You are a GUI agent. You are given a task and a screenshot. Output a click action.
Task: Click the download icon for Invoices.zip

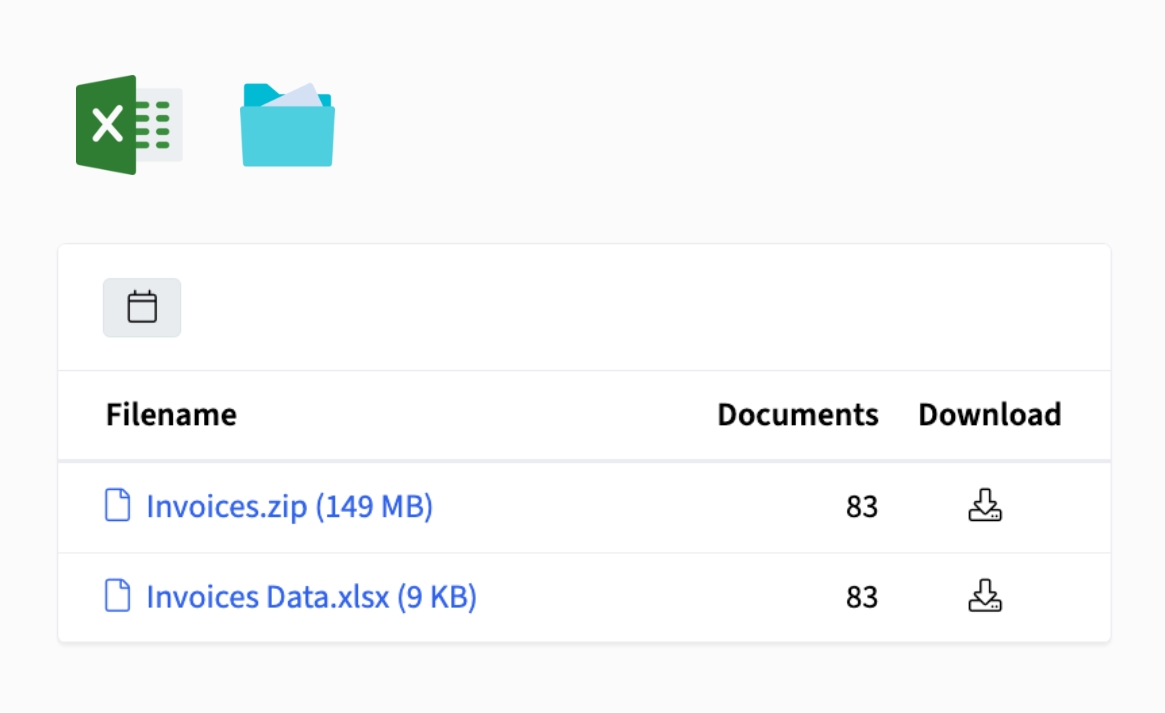pos(986,507)
